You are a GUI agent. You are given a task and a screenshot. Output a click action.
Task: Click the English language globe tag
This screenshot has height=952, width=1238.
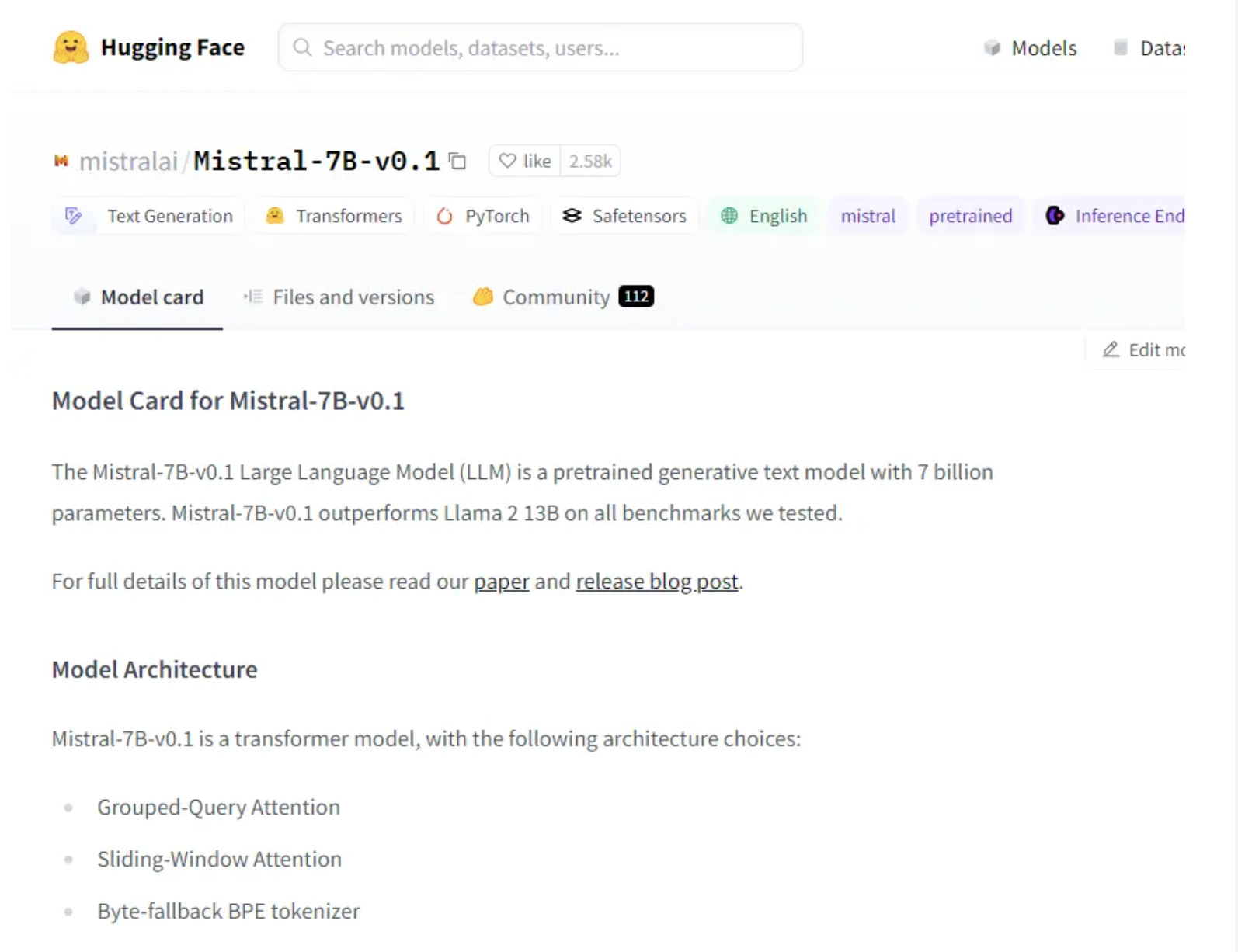point(764,216)
